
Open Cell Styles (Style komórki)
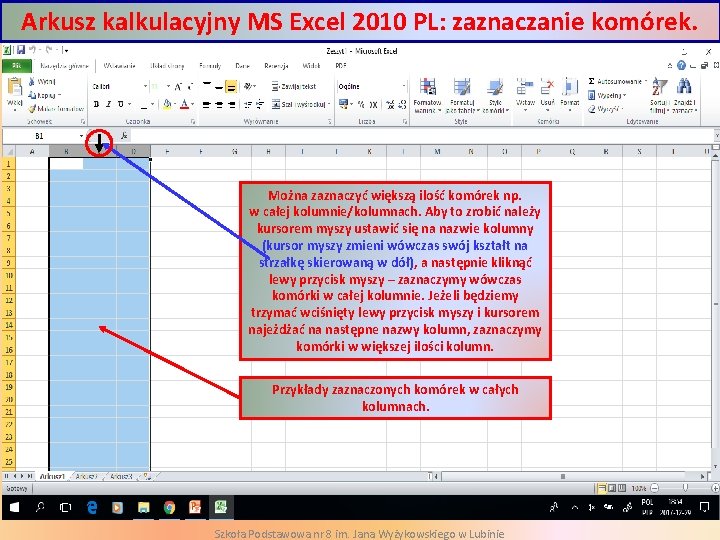495,96
